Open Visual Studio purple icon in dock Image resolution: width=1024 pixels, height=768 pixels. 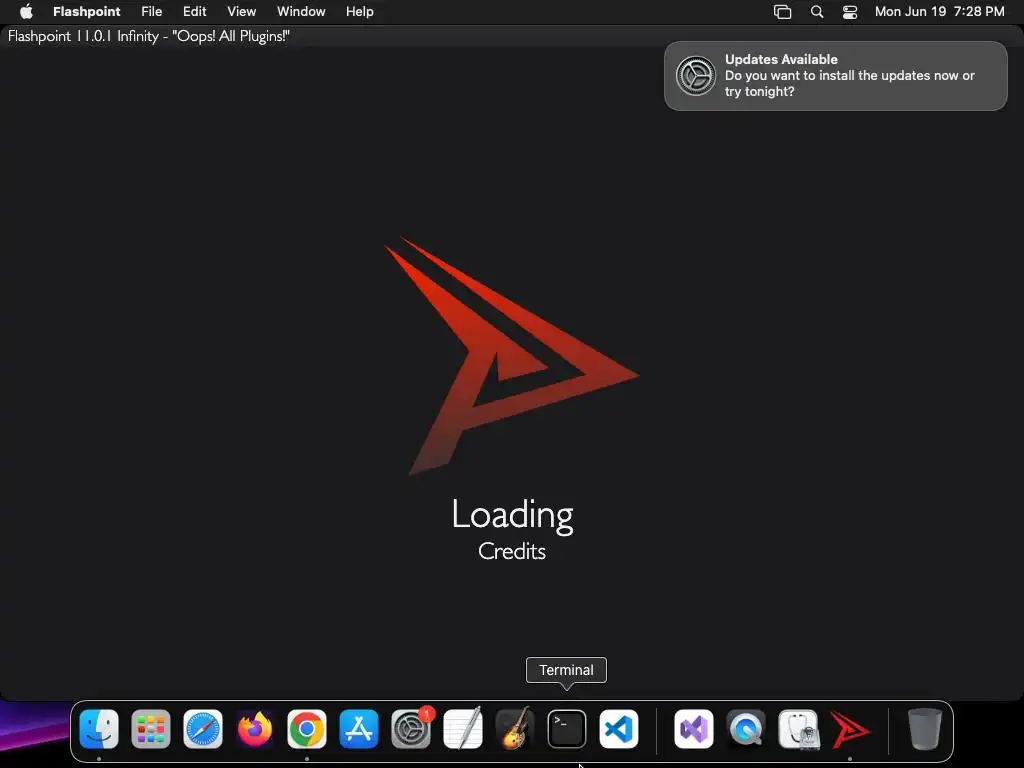(x=694, y=728)
